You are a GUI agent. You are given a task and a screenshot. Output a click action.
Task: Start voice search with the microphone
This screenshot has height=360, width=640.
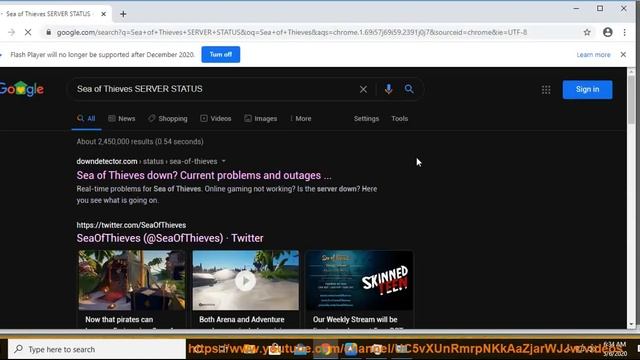[389, 89]
